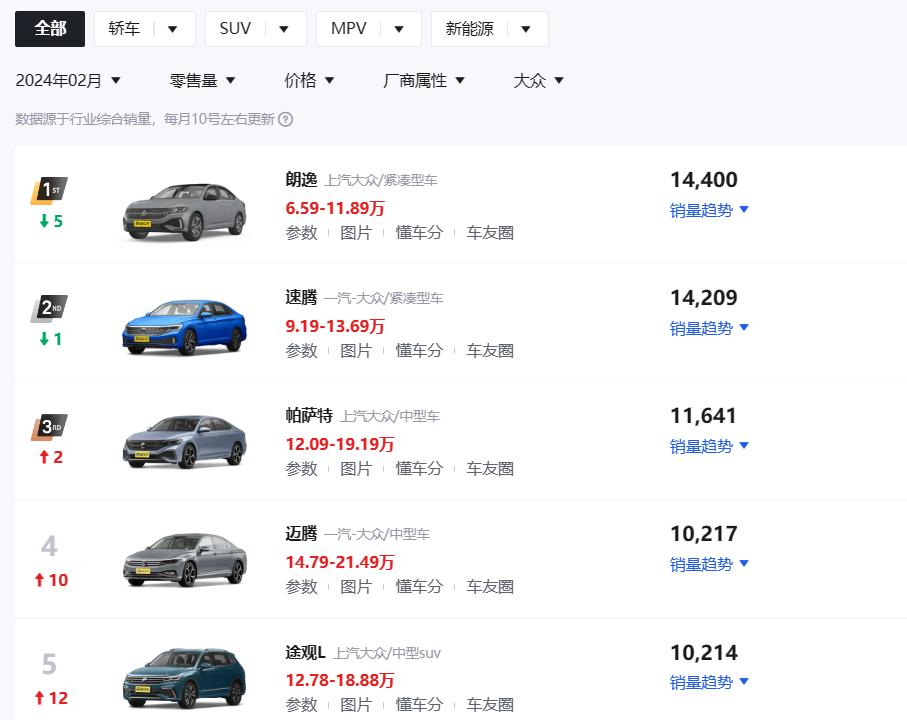Expand 销量趋势 for 速腾

709,328
